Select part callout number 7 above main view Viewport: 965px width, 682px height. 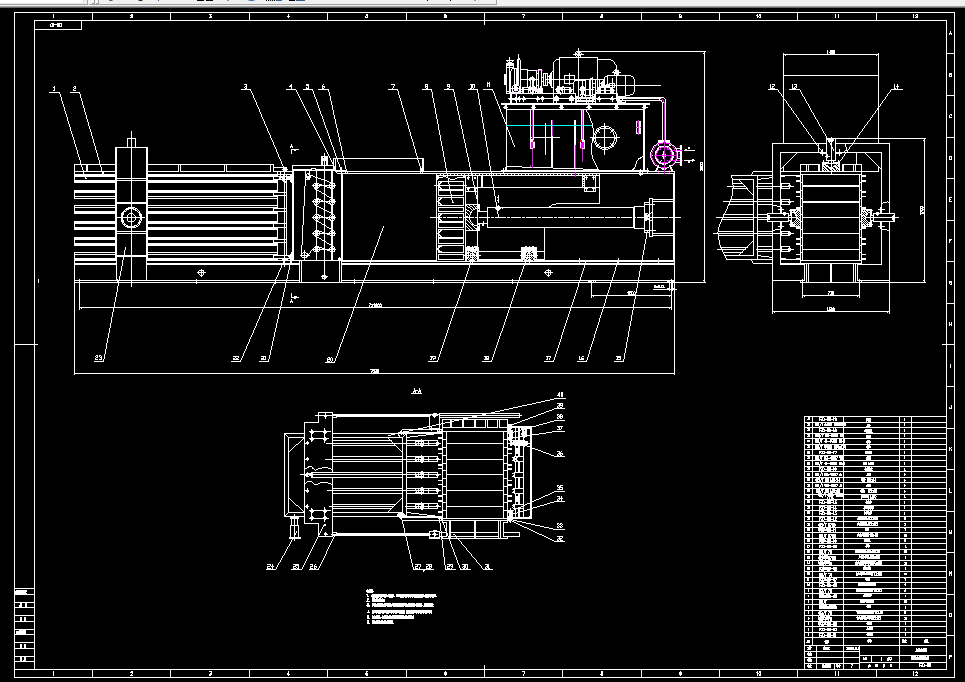(393, 87)
